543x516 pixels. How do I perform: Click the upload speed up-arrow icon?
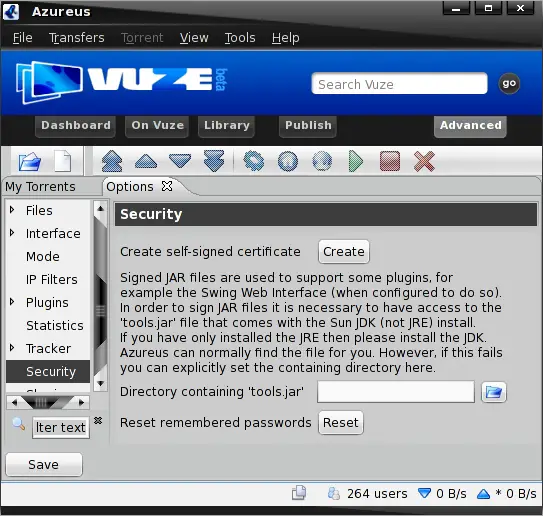click(483, 493)
